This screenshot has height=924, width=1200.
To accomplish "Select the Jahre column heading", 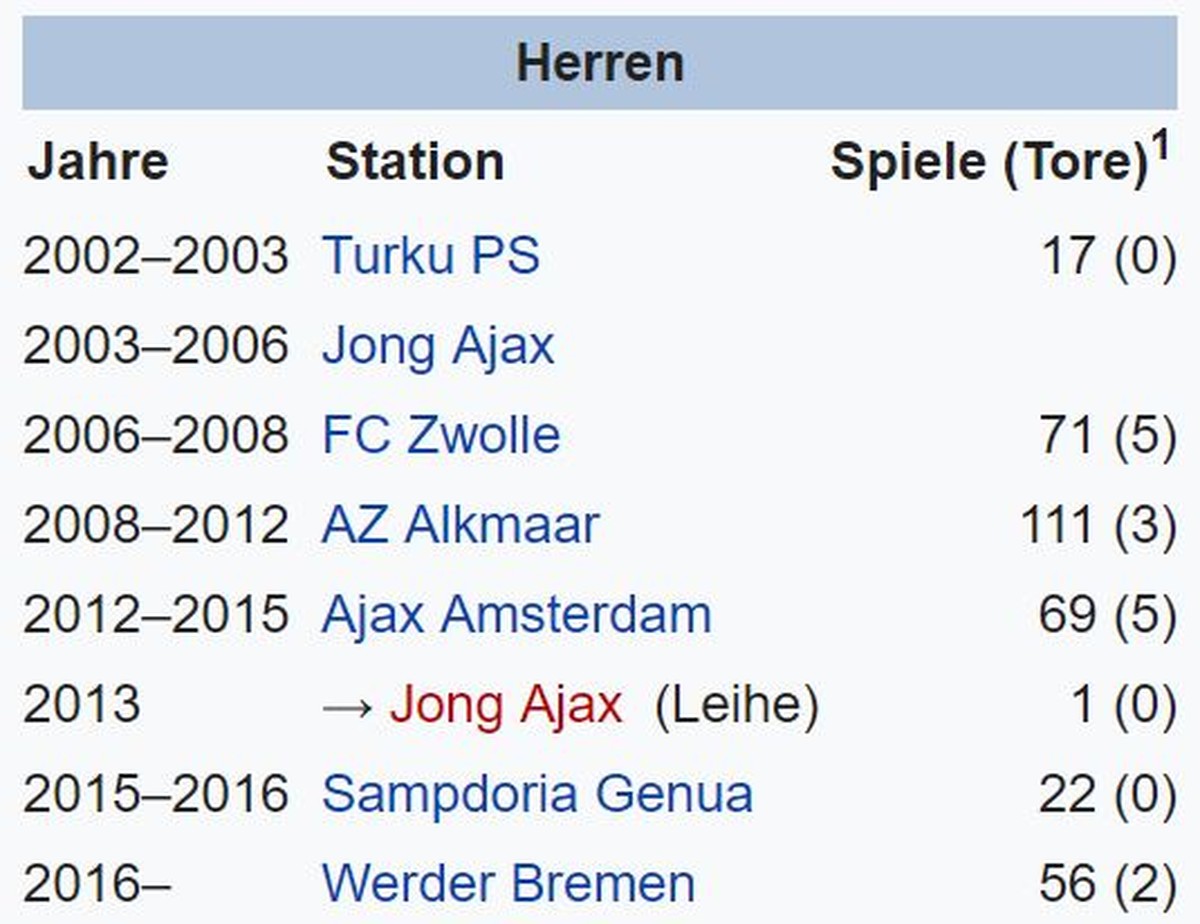I will coord(97,162).
